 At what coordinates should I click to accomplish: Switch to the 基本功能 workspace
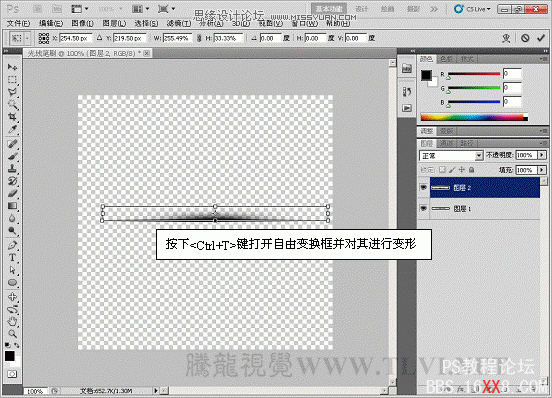pos(329,9)
